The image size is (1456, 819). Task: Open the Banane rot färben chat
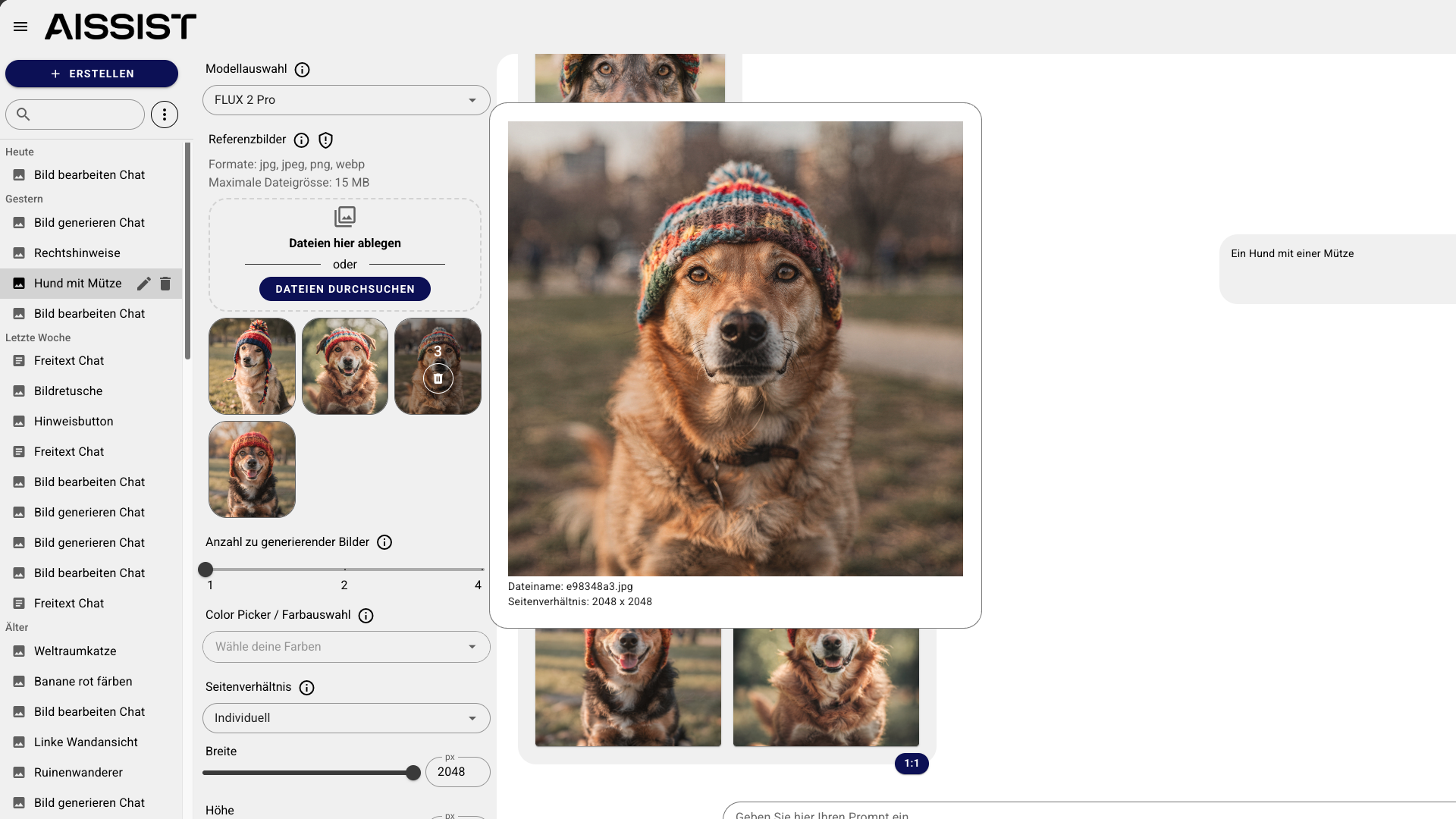[x=91, y=682]
